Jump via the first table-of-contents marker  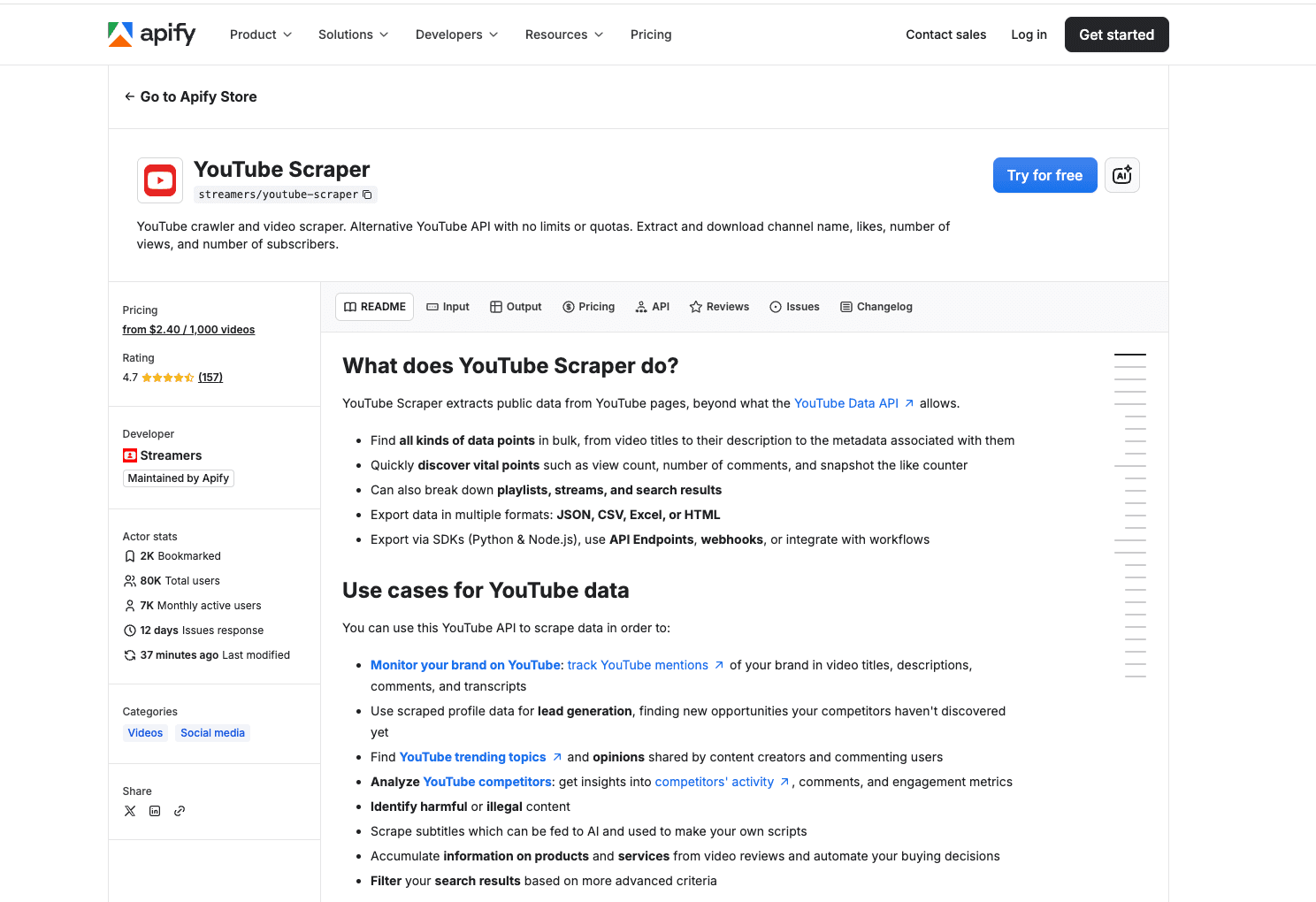point(1130,355)
